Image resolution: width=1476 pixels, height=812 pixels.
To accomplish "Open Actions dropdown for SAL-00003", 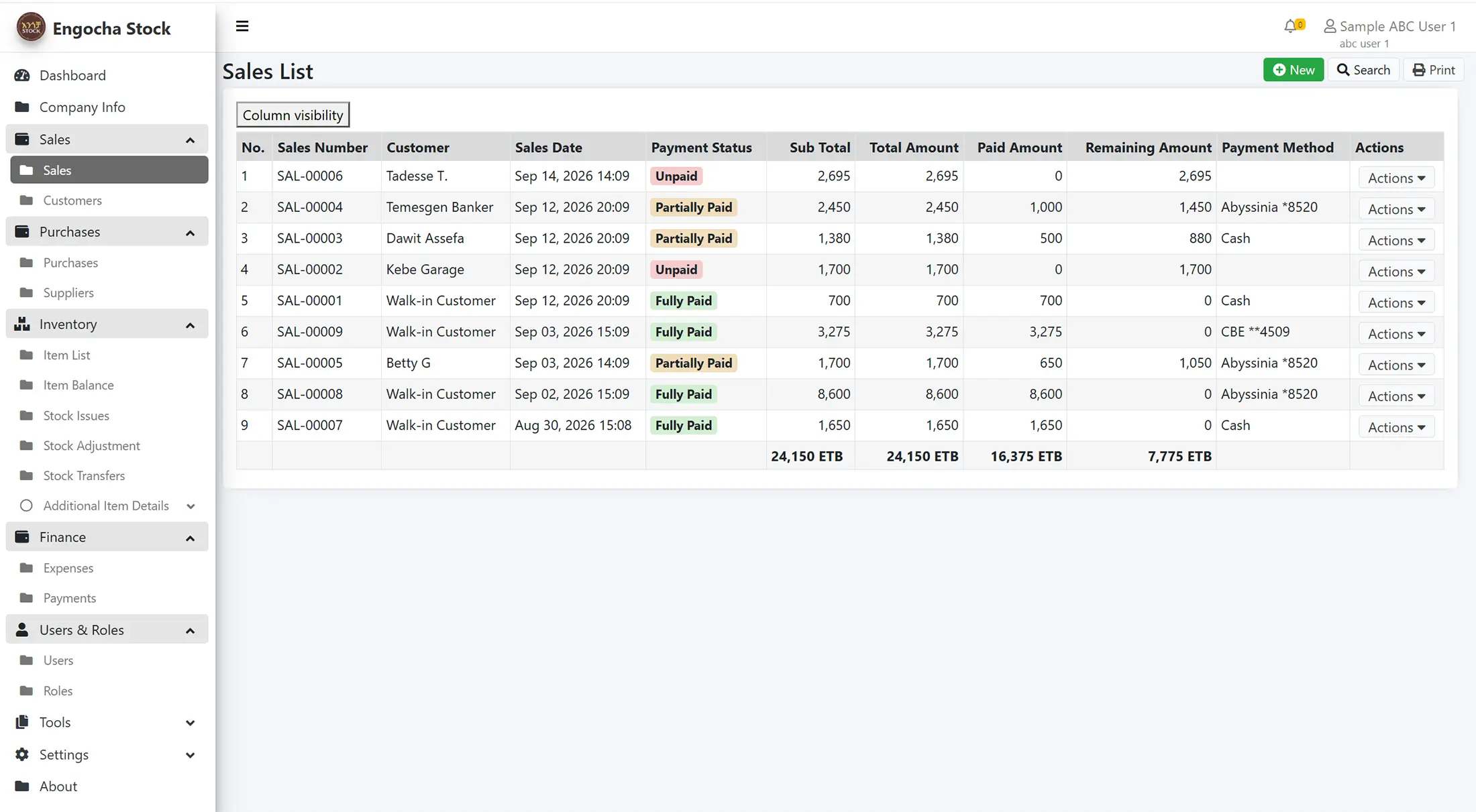I will (1396, 240).
